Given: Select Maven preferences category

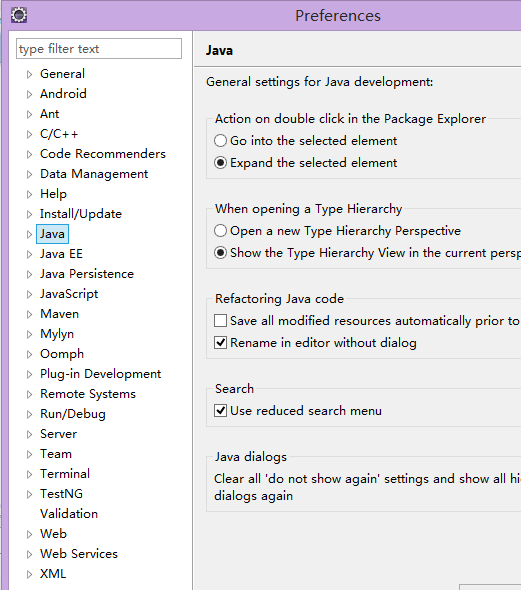Looking at the screenshot, I should point(59,314).
